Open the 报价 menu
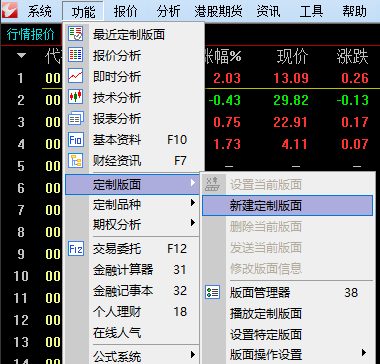The image size is (380, 364). click(126, 12)
